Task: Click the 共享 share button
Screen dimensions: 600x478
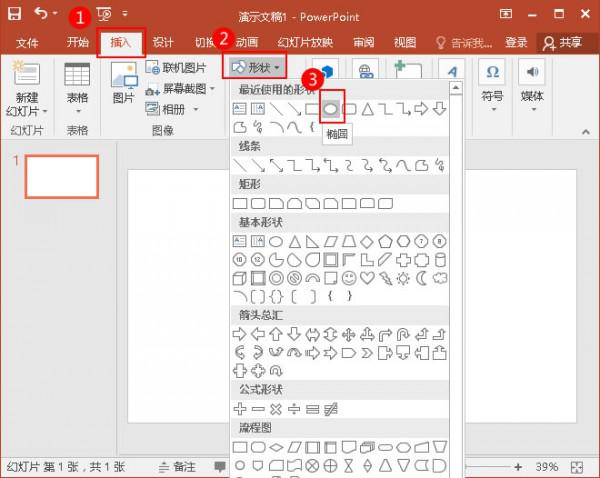Action: point(565,42)
